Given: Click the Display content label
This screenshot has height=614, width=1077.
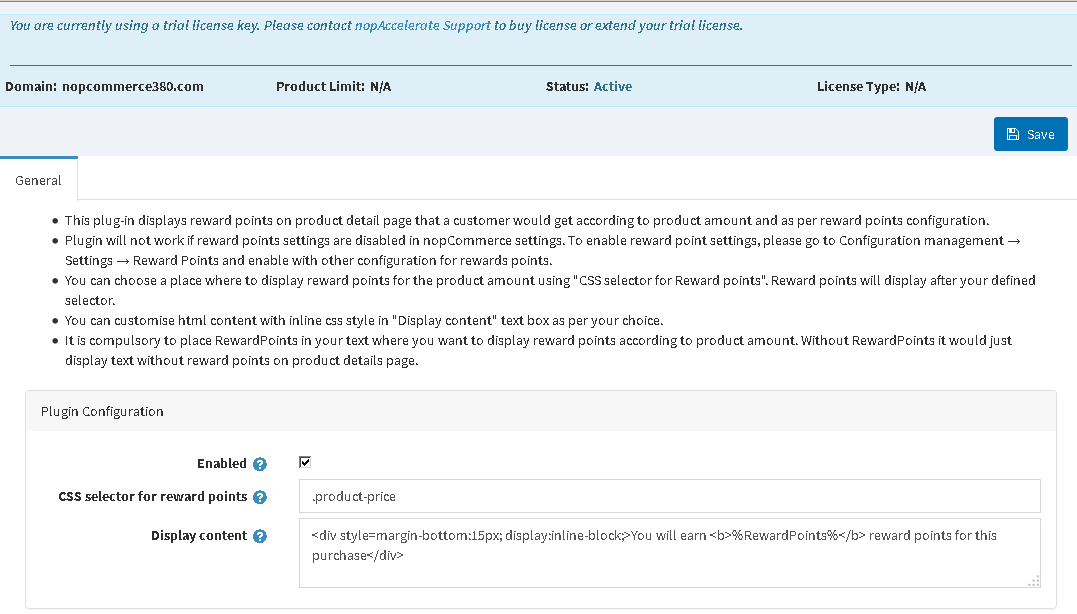Looking at the screenshot, I should pos(198,536).
